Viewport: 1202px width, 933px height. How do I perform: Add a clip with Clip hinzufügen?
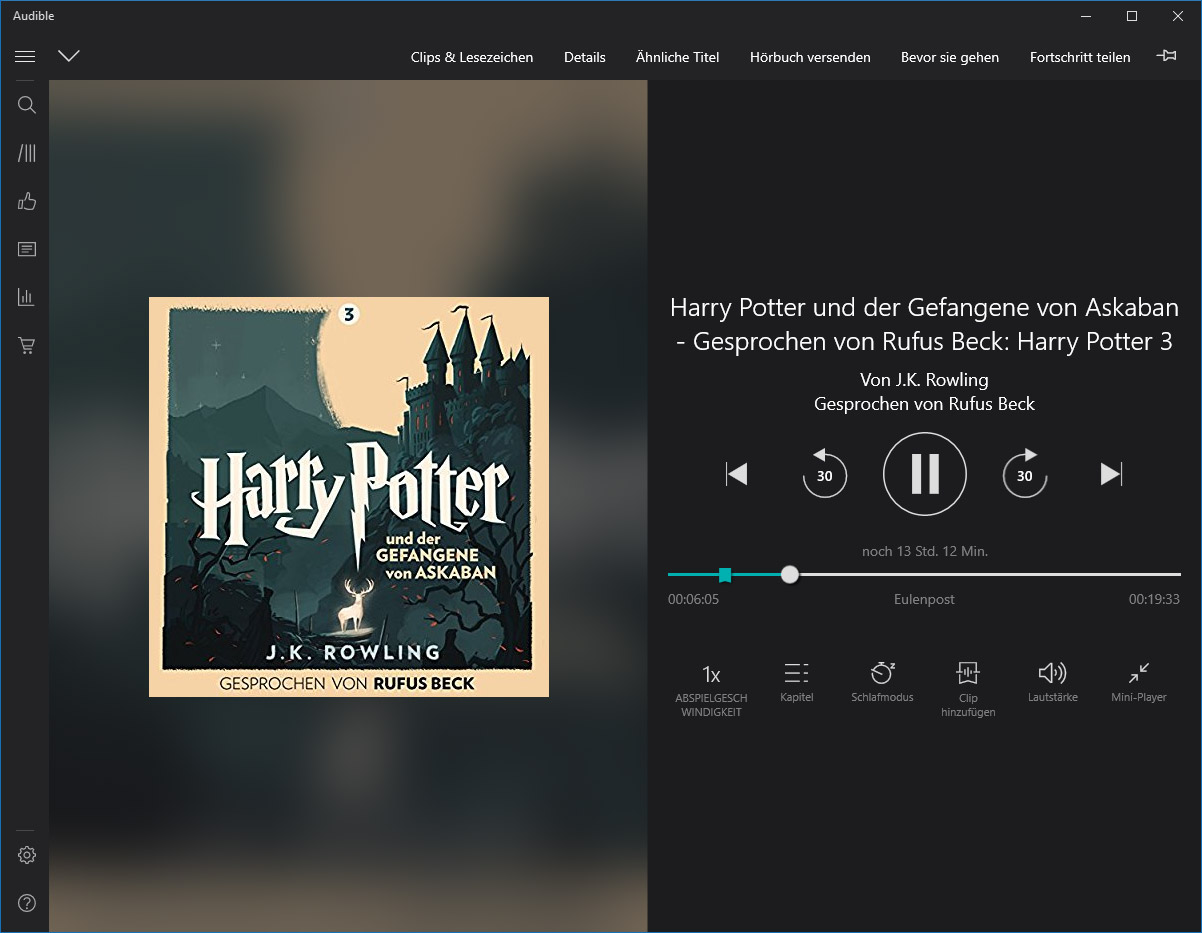click(x=968, y=690)
